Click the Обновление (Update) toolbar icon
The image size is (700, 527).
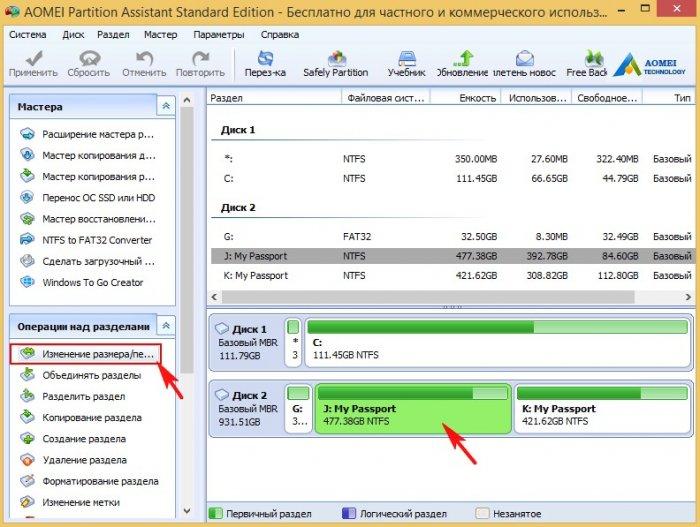(462, 64)
